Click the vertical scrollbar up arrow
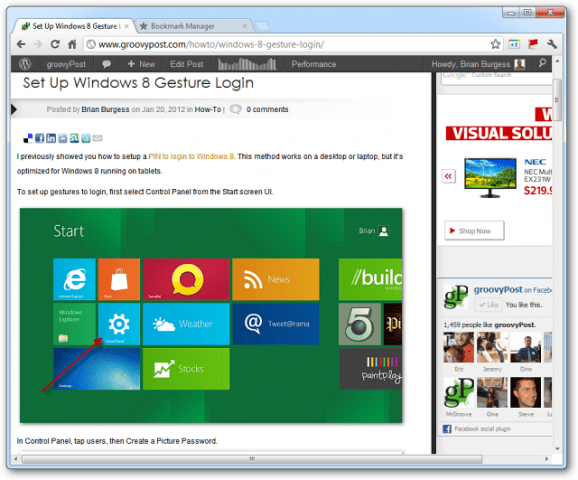The image size is (578, 480). point(557,60)
